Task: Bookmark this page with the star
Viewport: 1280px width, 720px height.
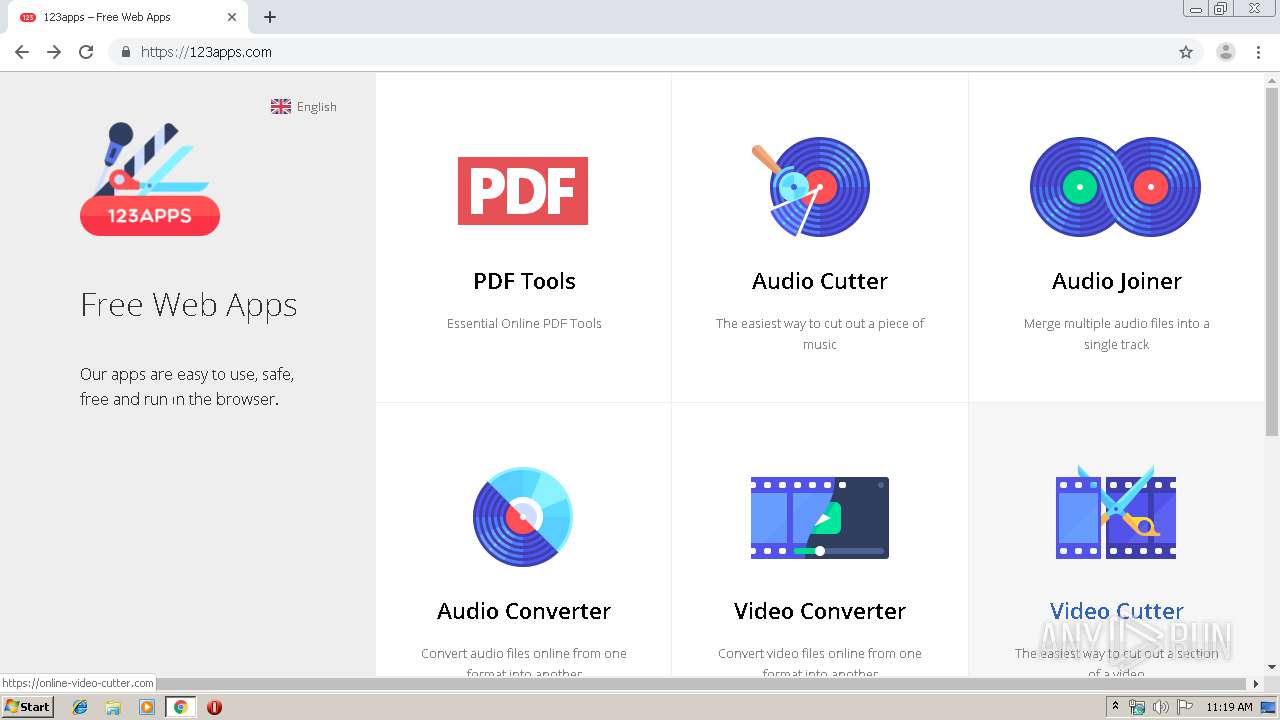Action: (x=1186, y=52)
